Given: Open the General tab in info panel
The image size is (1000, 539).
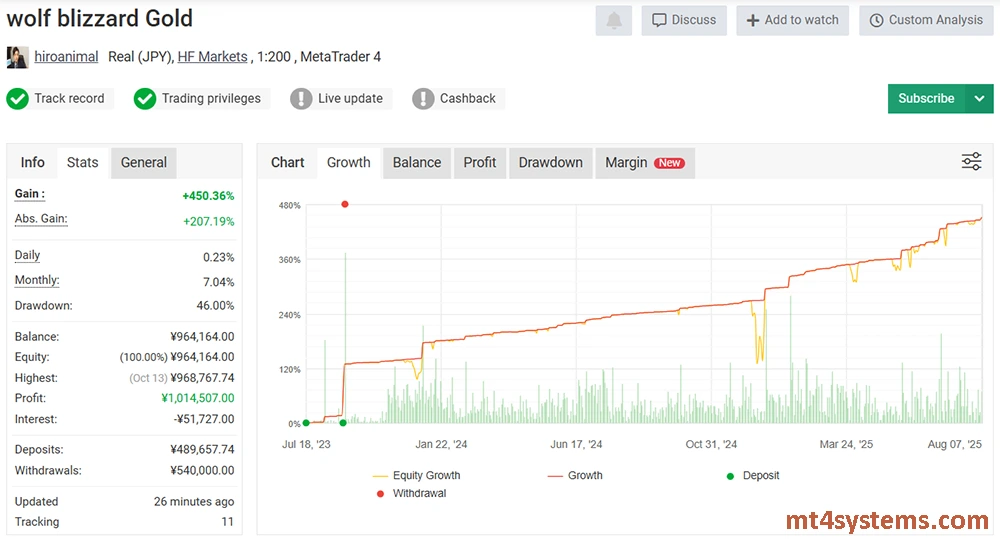Looking at the screenshot, I should (144, 163).
